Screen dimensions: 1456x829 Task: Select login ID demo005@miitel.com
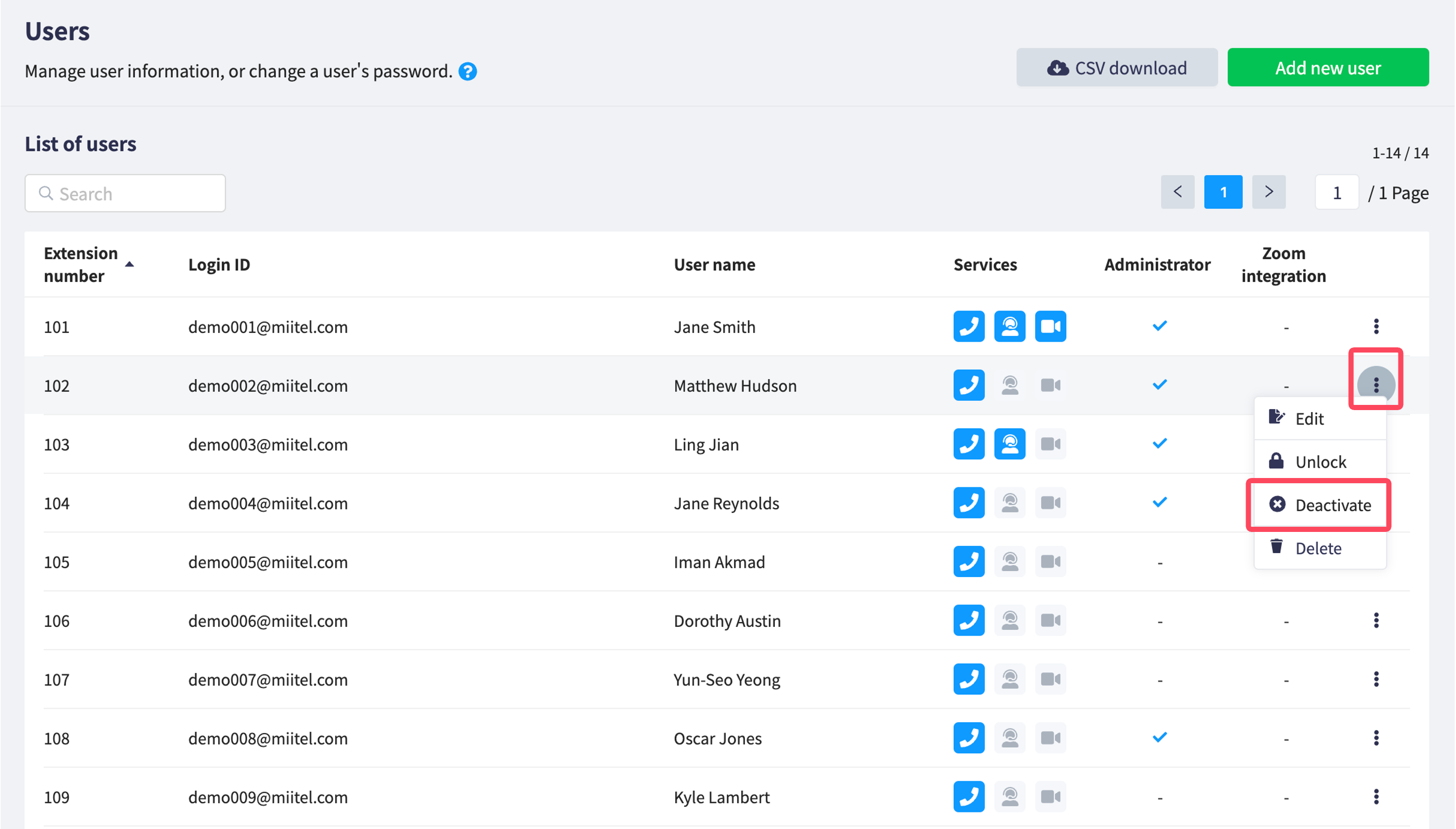pos(267,563)
